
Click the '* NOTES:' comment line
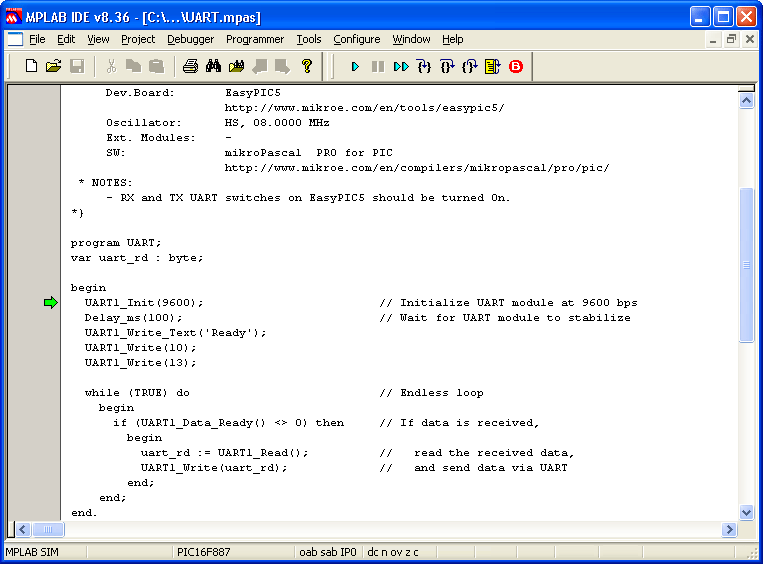tap(105, 183)
